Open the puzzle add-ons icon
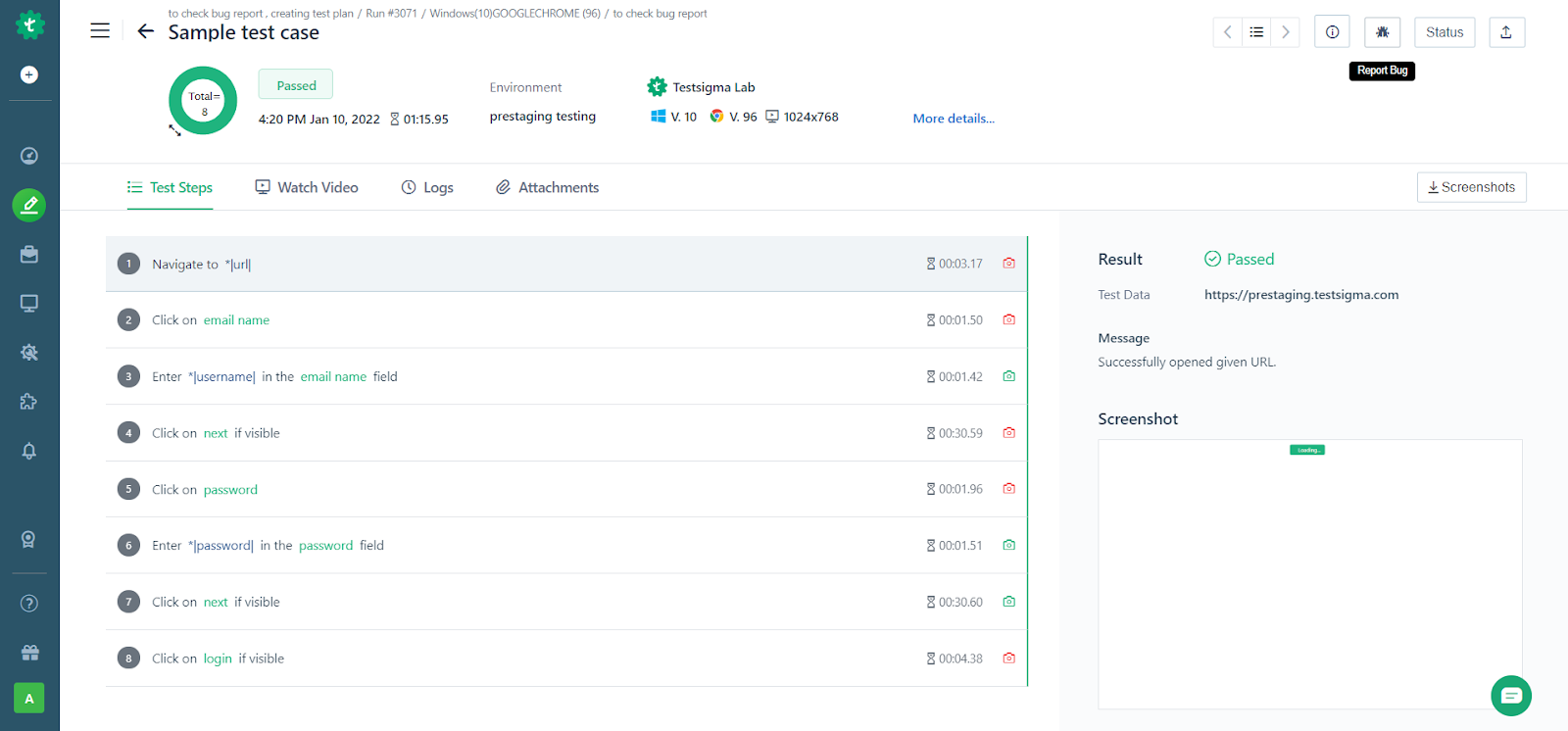 tap(29, 402)
